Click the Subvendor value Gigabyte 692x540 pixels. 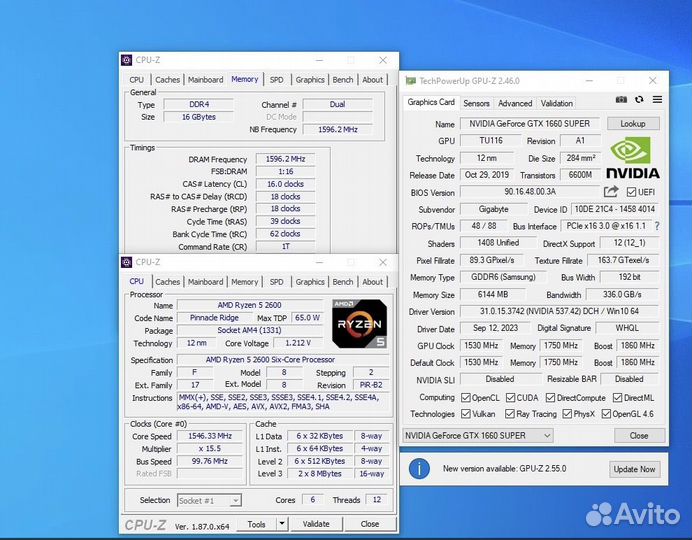click(493, 209)
